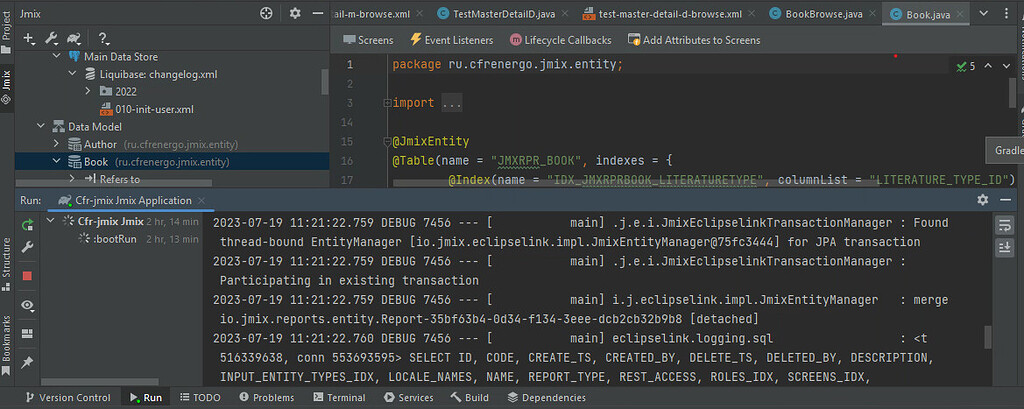Open run wrench edit configuration icon
Image resolution: width=1024 pixels, height=409 pixels.
click(27, 248)
